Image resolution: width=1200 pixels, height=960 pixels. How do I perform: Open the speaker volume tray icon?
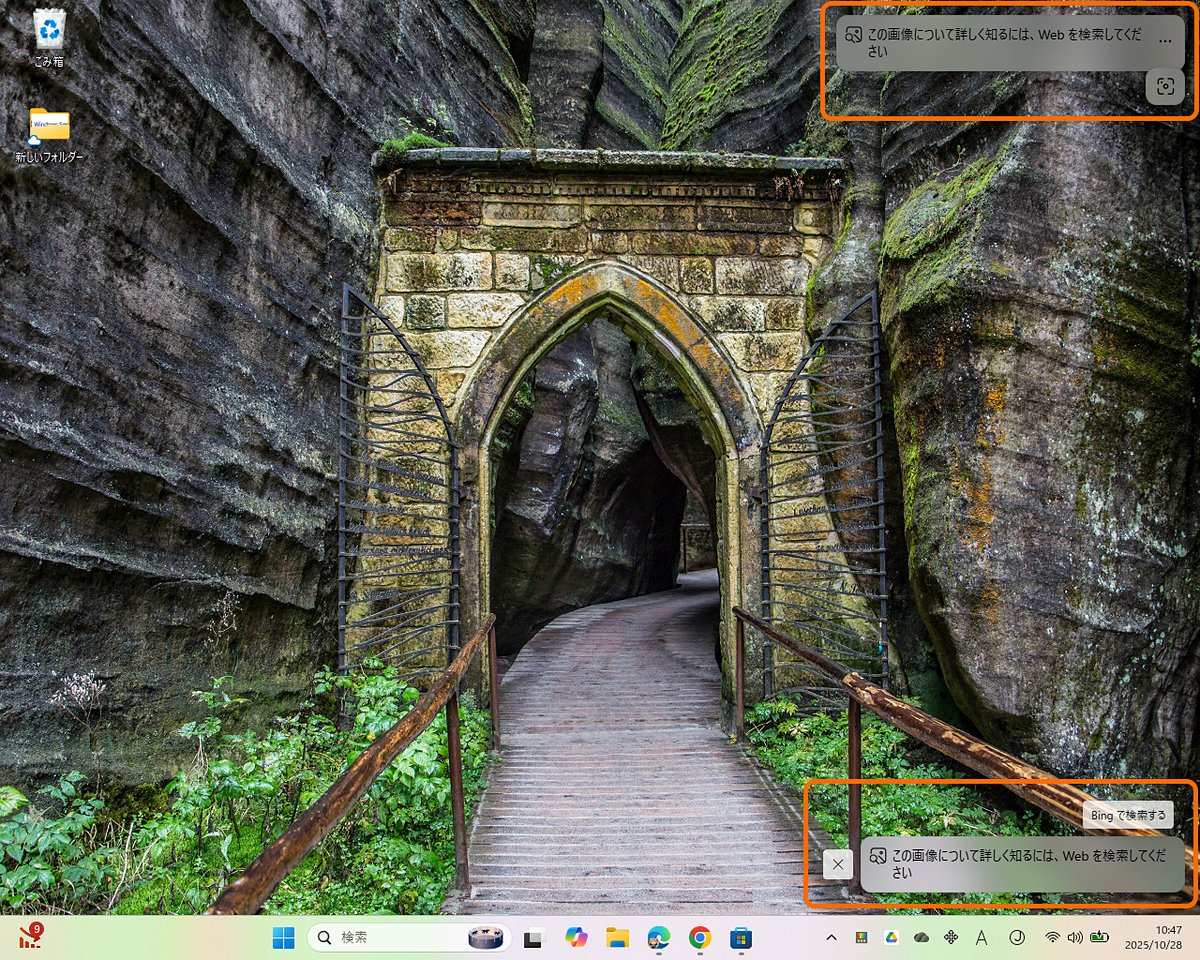(1075, 938)
